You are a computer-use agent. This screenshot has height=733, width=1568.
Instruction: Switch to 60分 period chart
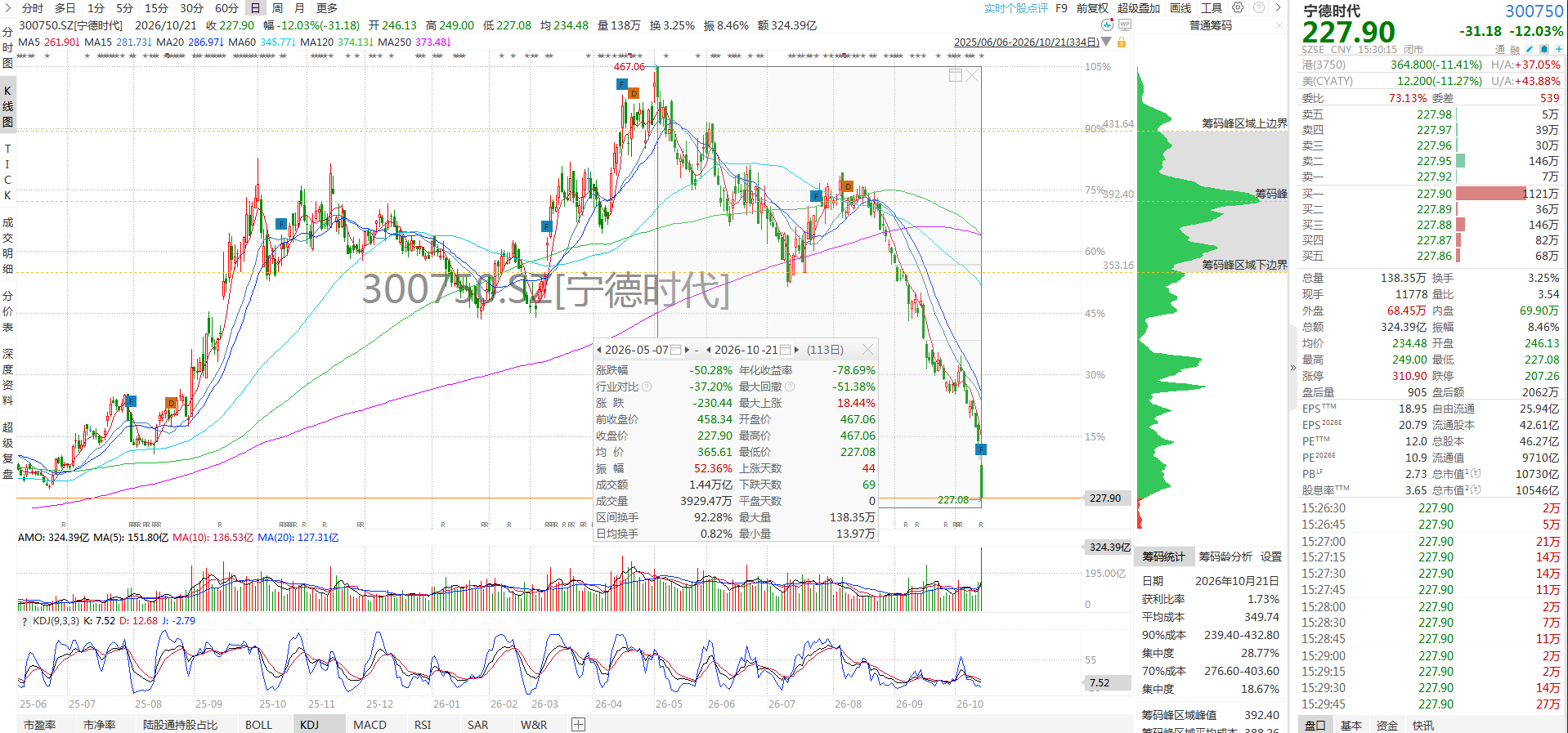tap(226, 8)
